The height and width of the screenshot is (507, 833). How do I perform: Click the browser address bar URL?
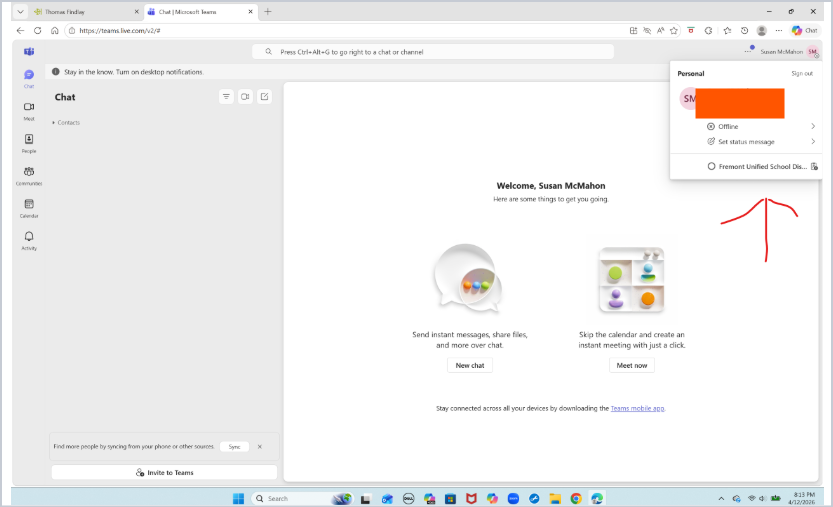(120, 30)
